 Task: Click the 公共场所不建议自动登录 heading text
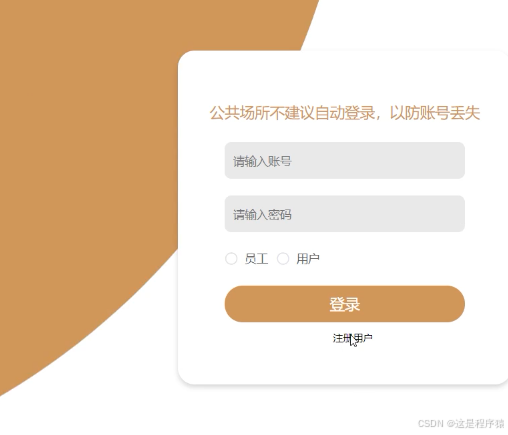pos(293,113)
